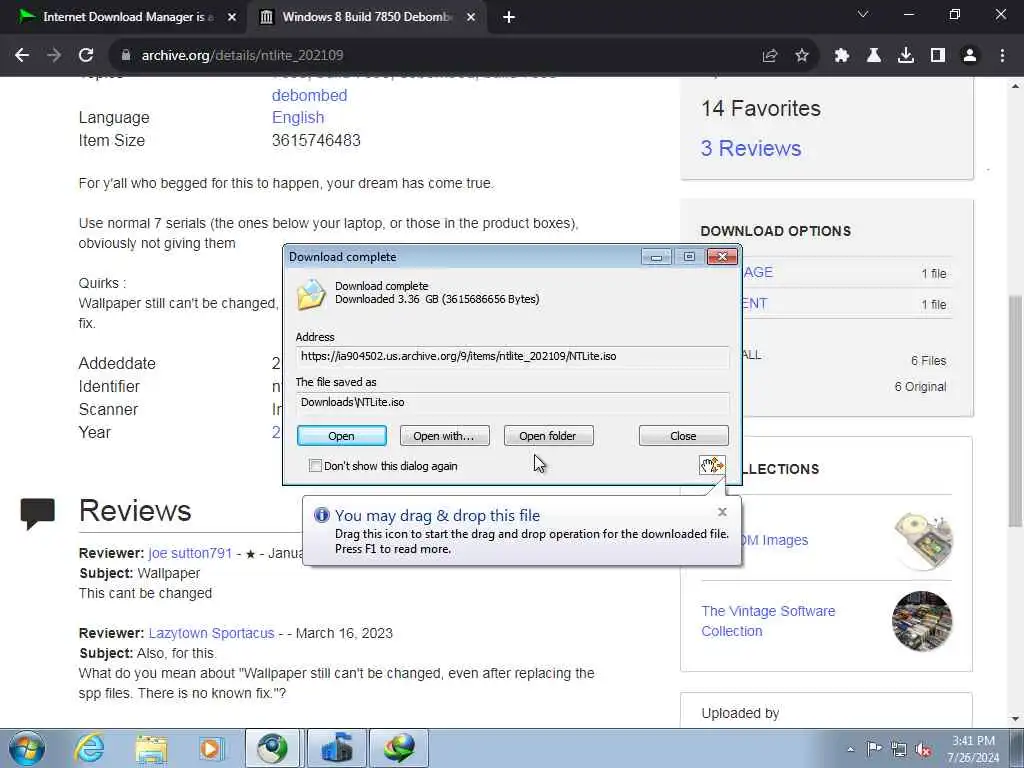Show Chrome downloads tray icon
The height and width of the screenshot is (768, 1024).
906,56
